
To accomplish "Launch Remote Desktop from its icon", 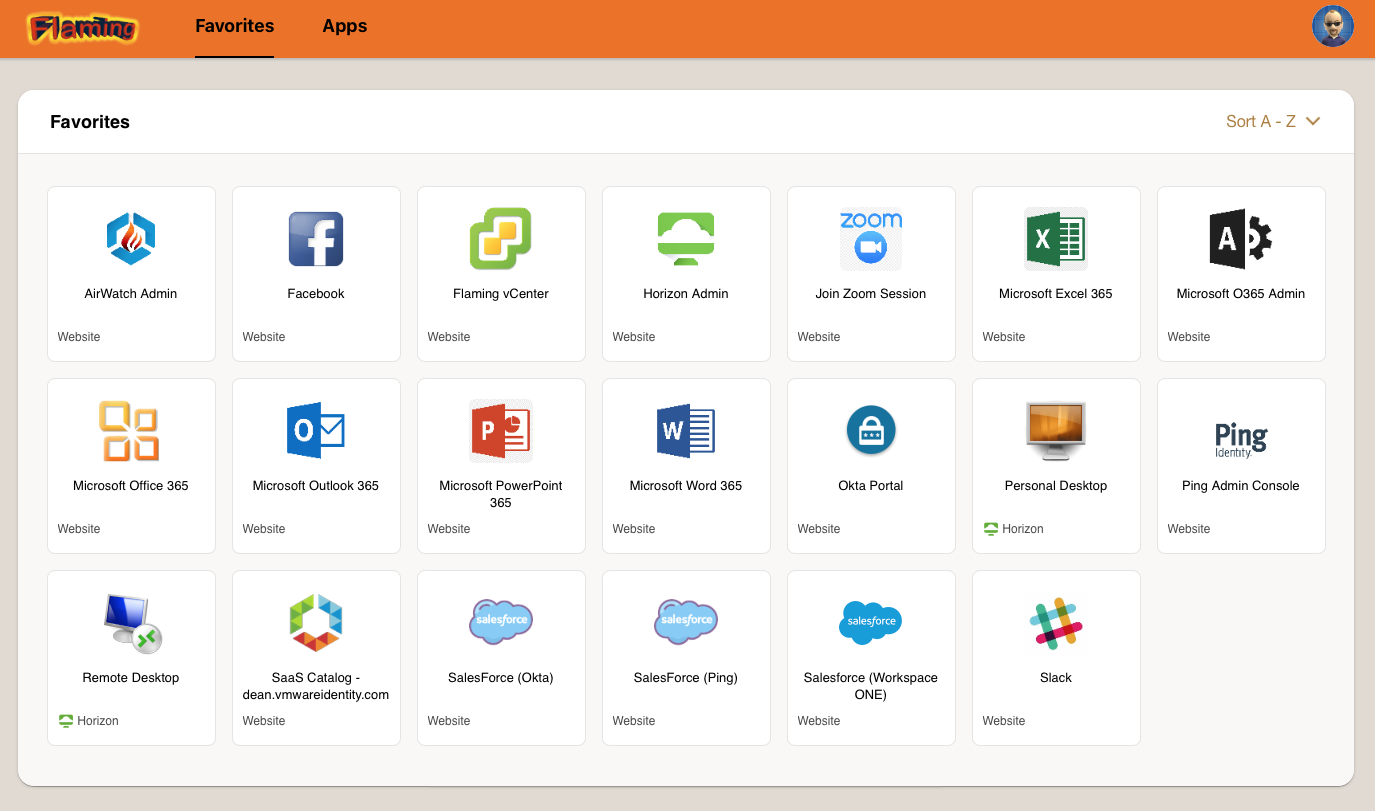I will pos(131,623).
